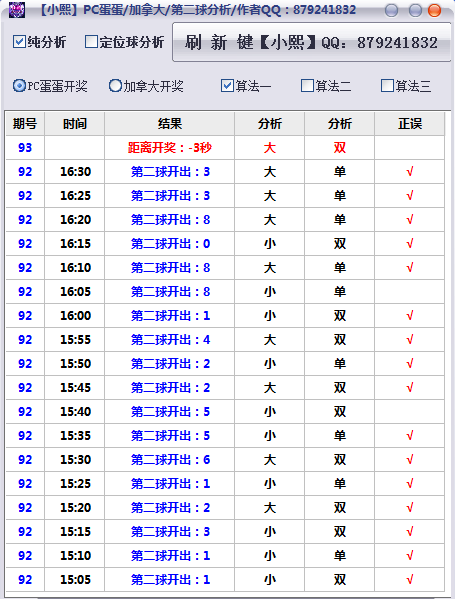Select the 16:20 time cell

click(75, 220)
